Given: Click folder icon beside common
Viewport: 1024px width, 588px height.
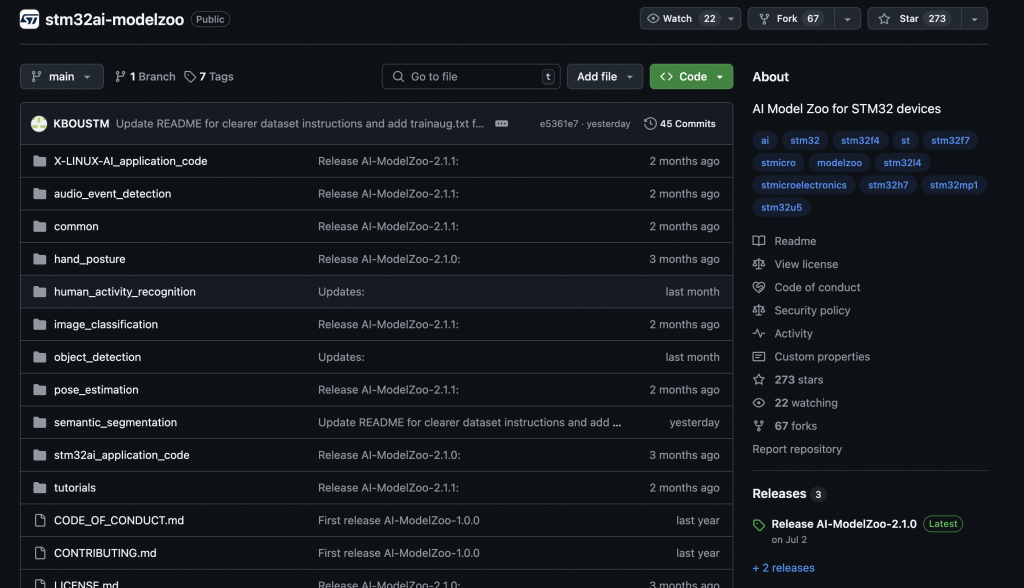Looking at the screenshot, I should [x=40, y=226].
